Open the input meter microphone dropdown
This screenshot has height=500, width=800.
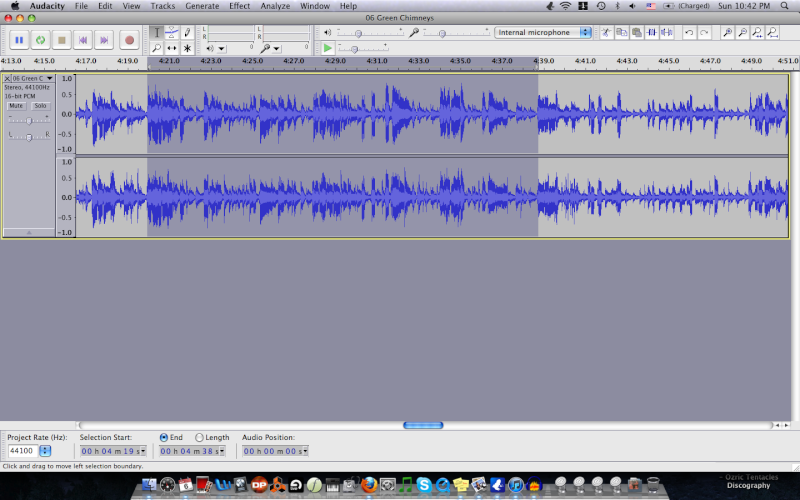click(x=277, y=48)
